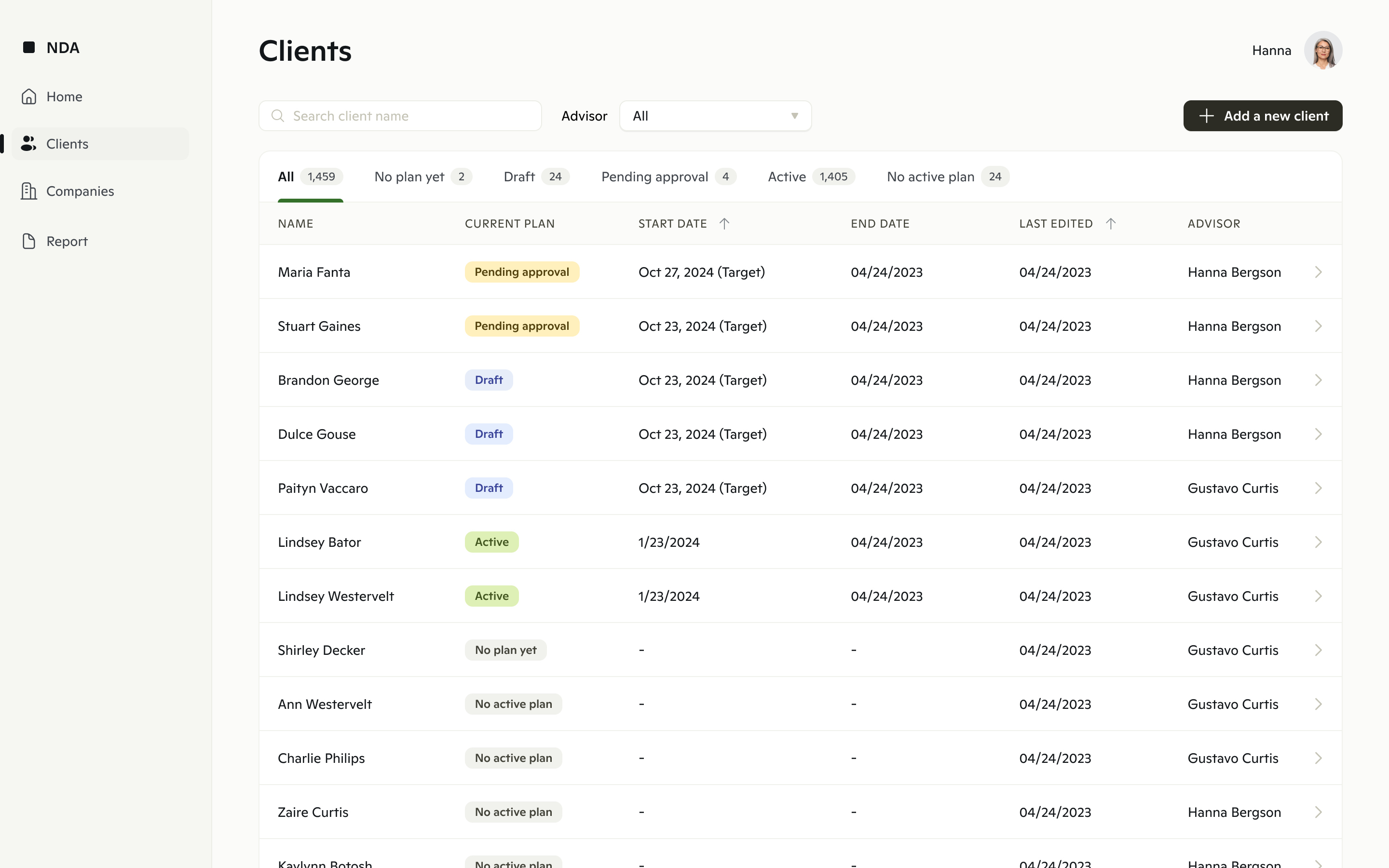Screen dimensions: 1389x868
Task: Click the Report document icon
Action: [x=29, y=241]
